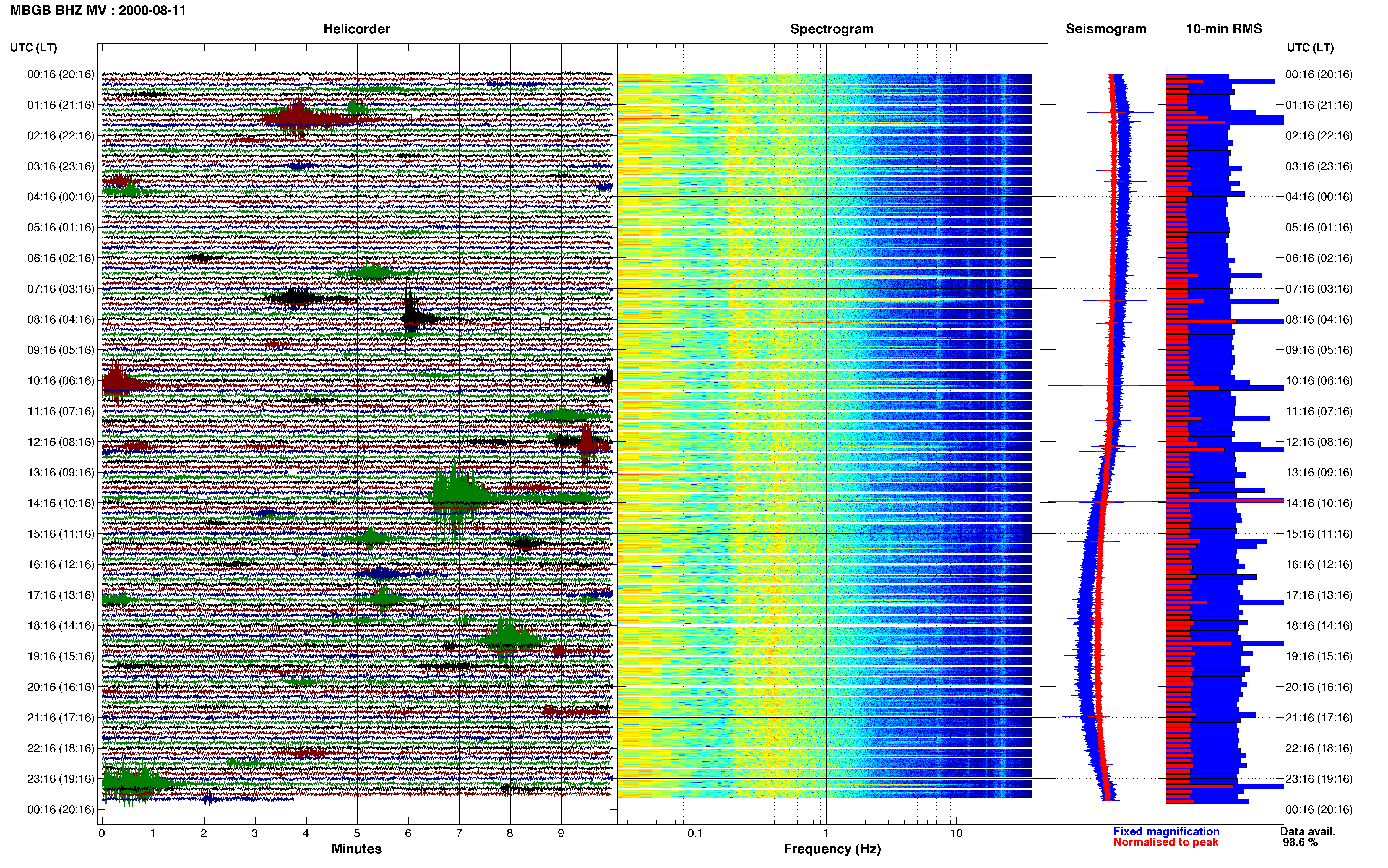This screenshot has width=1388, height=868.
Task: Click the 'Seismogram' panel heading
Action: 1106,29
